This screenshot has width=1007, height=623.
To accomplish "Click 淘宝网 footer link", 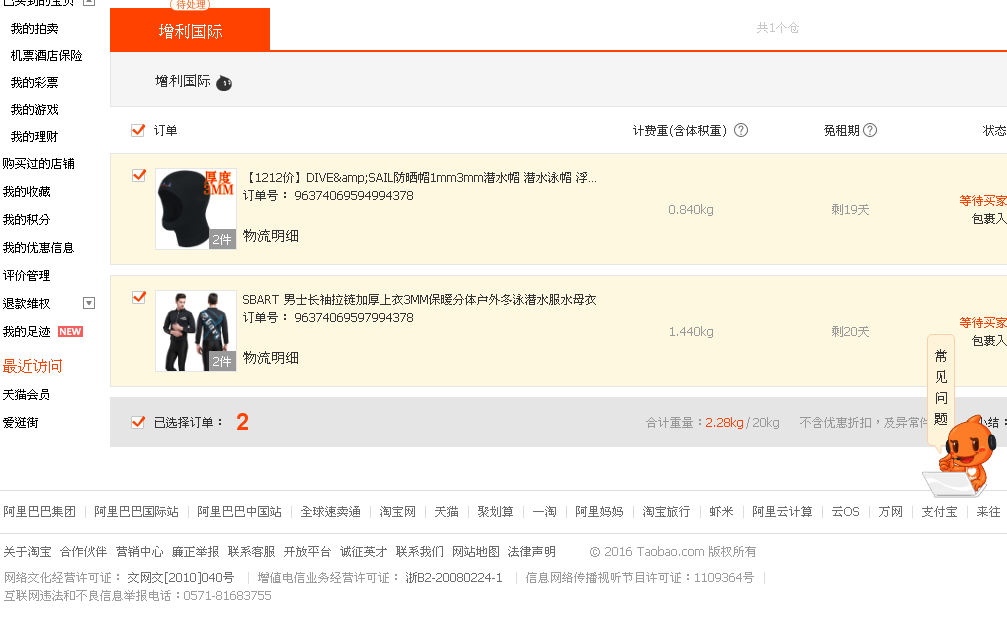I will click(x=398, y=512).
